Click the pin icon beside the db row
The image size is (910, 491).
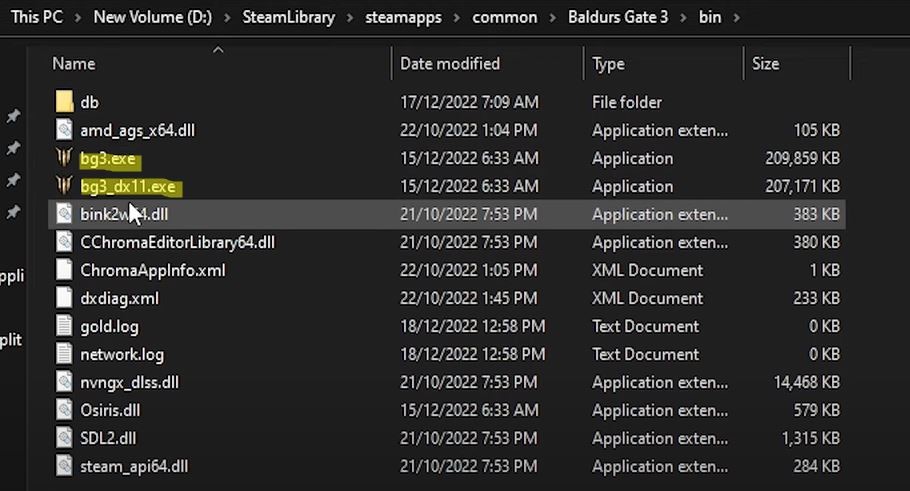[13, 116]
